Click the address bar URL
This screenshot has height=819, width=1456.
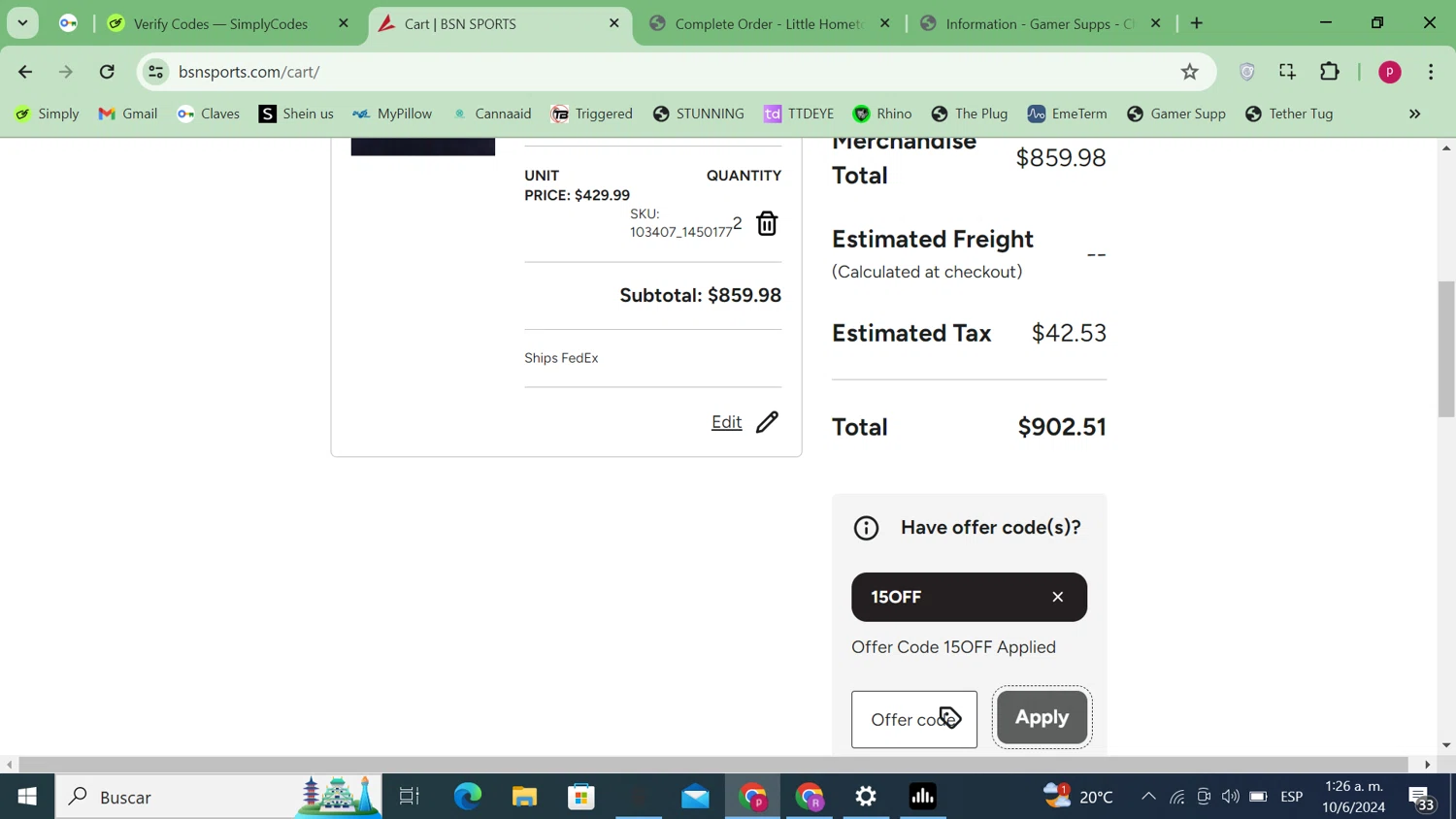coord(248,72)
